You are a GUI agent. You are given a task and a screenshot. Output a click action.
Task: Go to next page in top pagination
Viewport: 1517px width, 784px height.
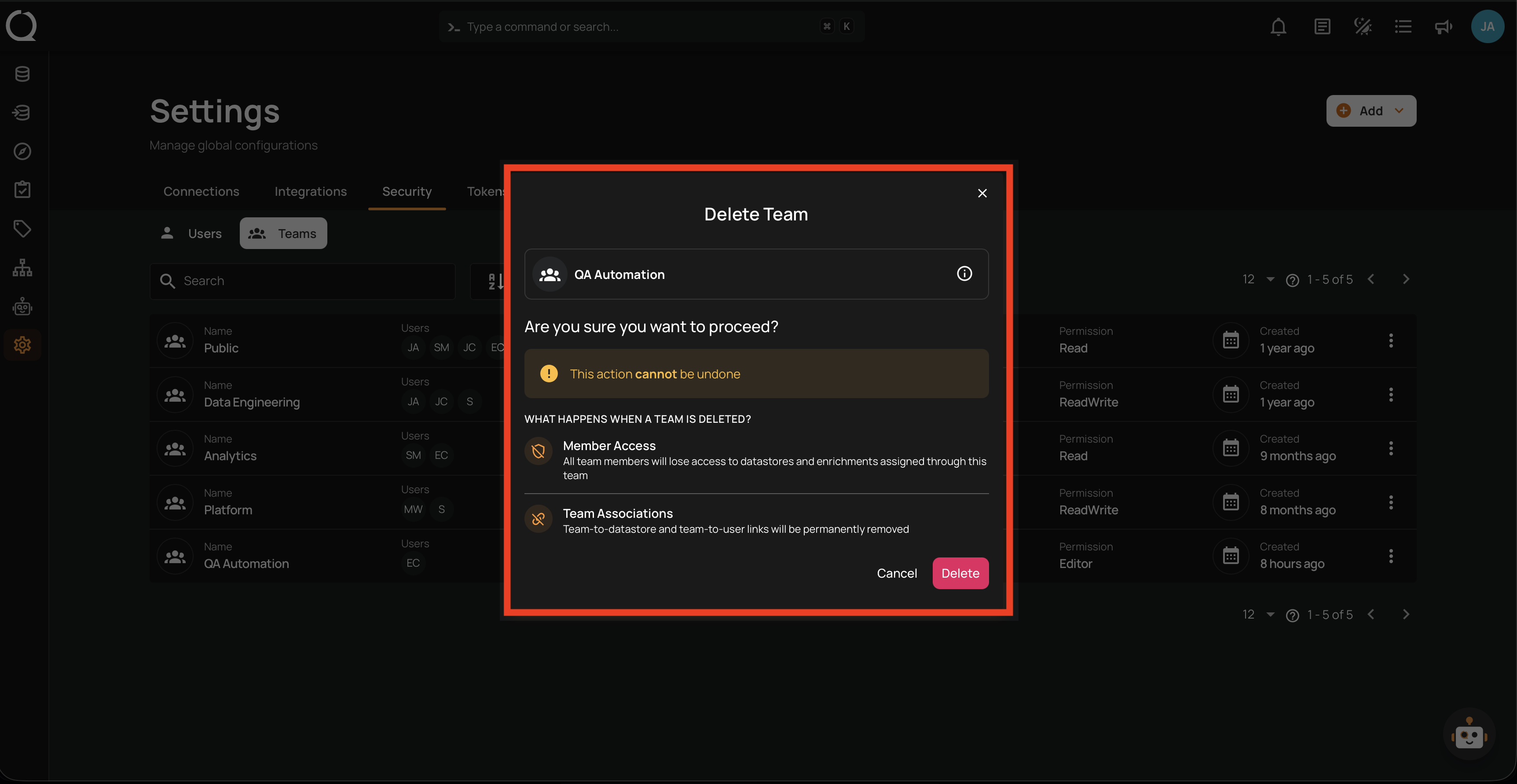tap(1406, 279)
